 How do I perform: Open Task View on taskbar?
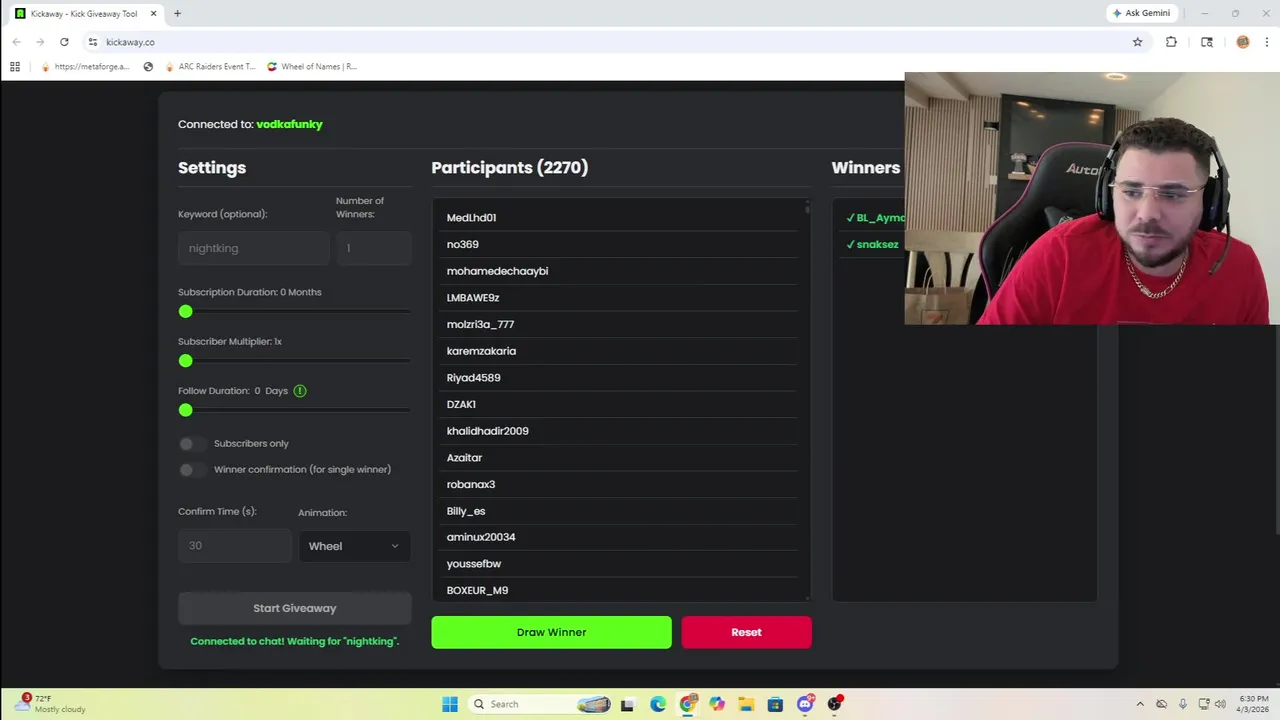pos(627,704)
